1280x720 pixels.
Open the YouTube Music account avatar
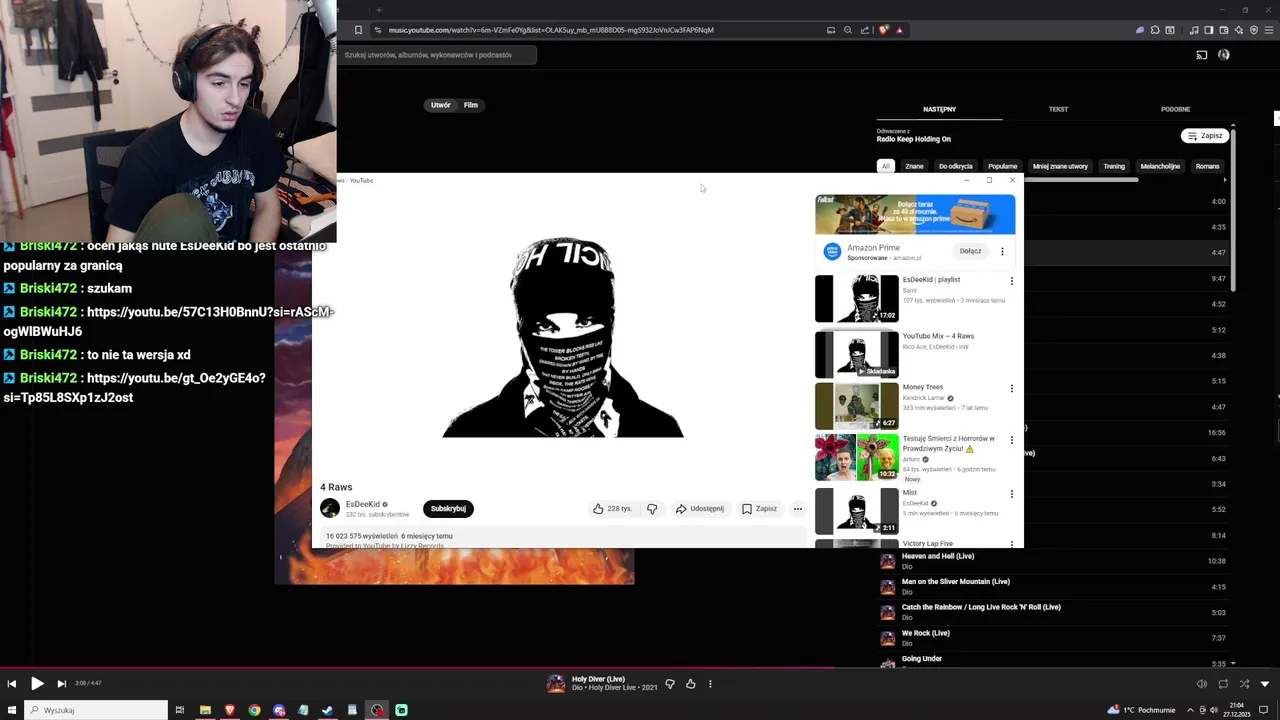click(1224, 55)
